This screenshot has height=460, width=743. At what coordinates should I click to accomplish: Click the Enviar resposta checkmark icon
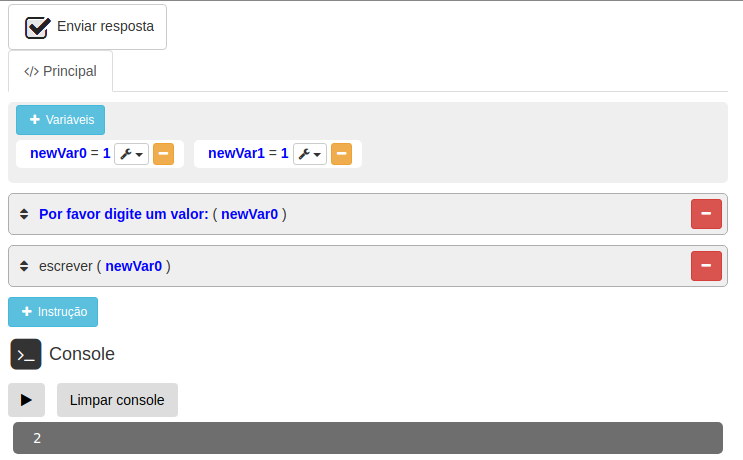[38, 27]
